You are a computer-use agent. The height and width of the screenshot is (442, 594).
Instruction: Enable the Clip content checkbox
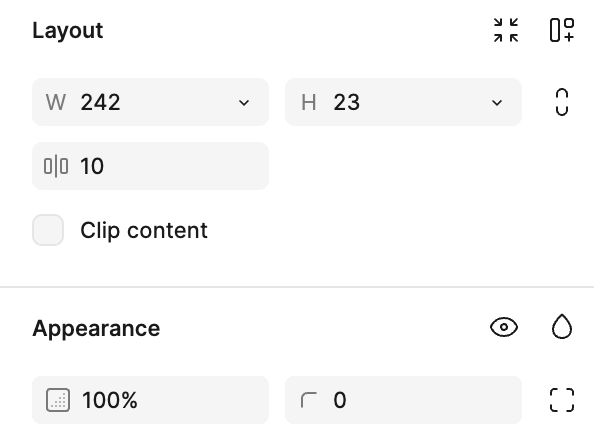pyautogui.click(x=48, y=230)
